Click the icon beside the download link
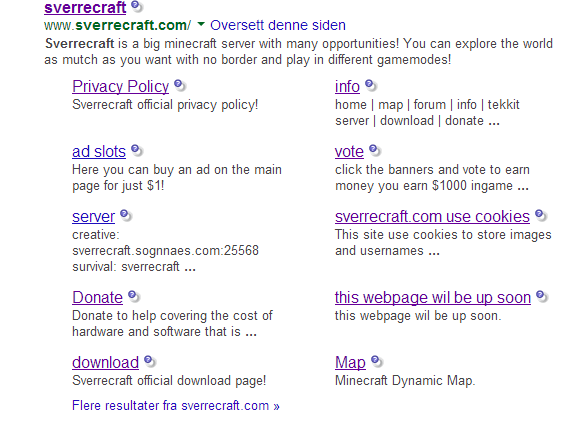 click(150, 361)
